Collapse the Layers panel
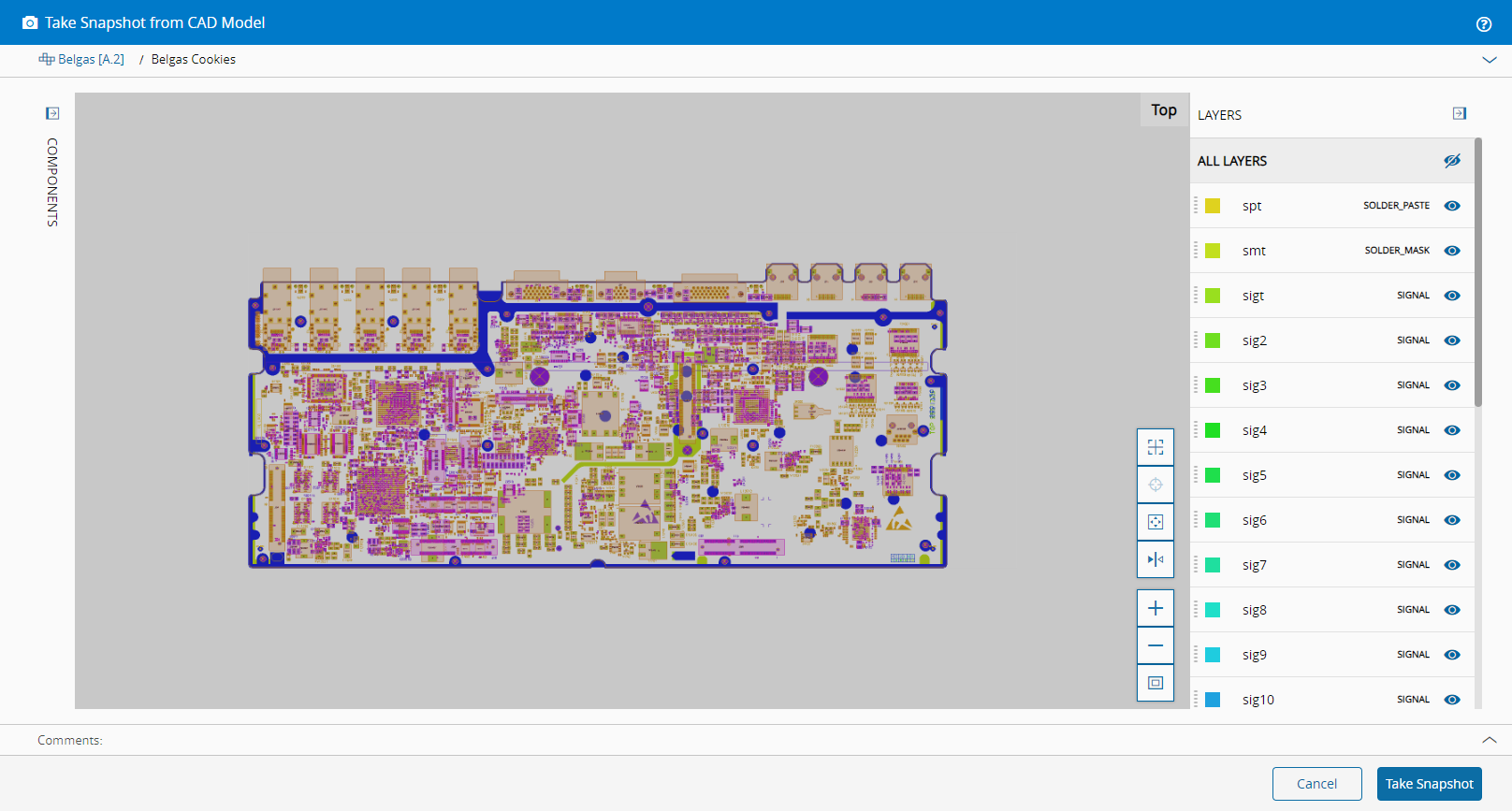Image resolution: width=1512 pixels, height=811 pixels. click(1460, 113)
